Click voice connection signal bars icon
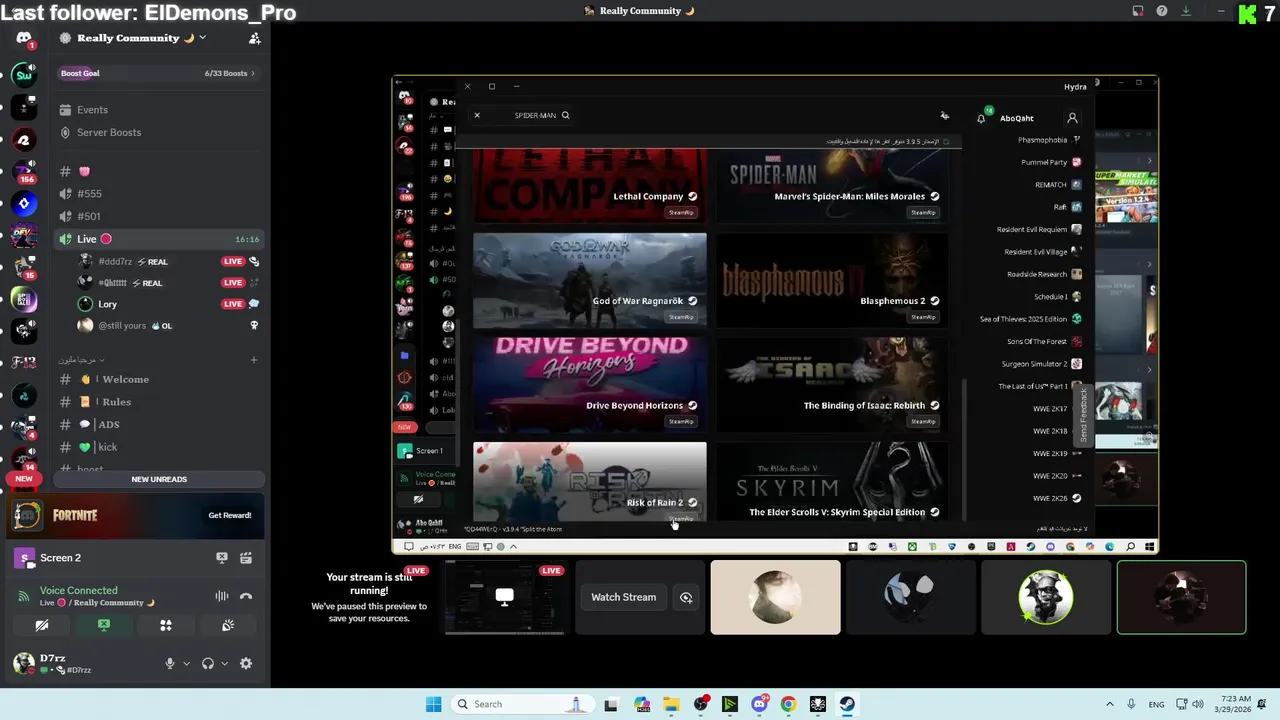1280x720 pixels. coord(24,596)
